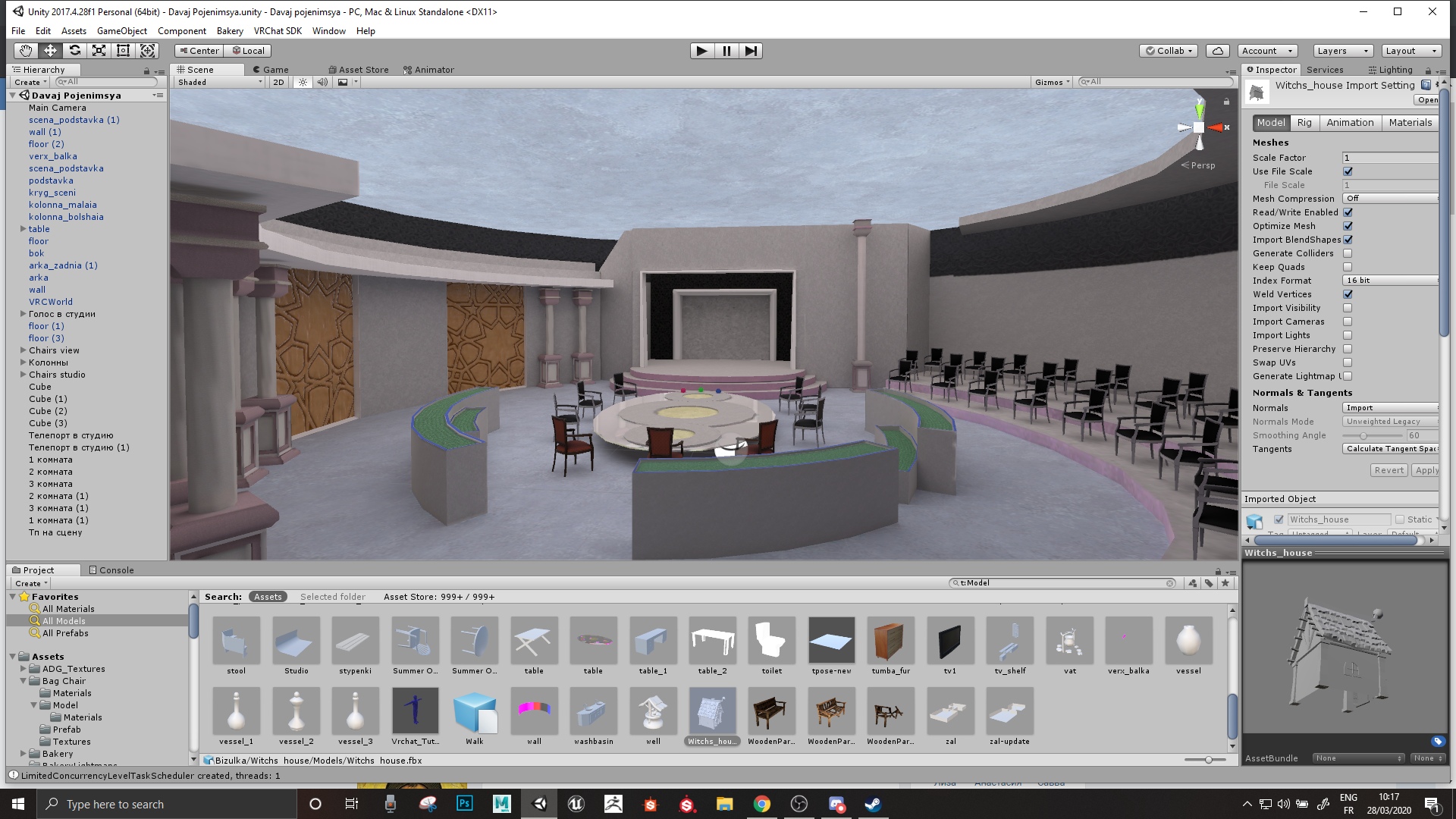Open the Mesh Compression dropdown

click(x=1390, y=199)
